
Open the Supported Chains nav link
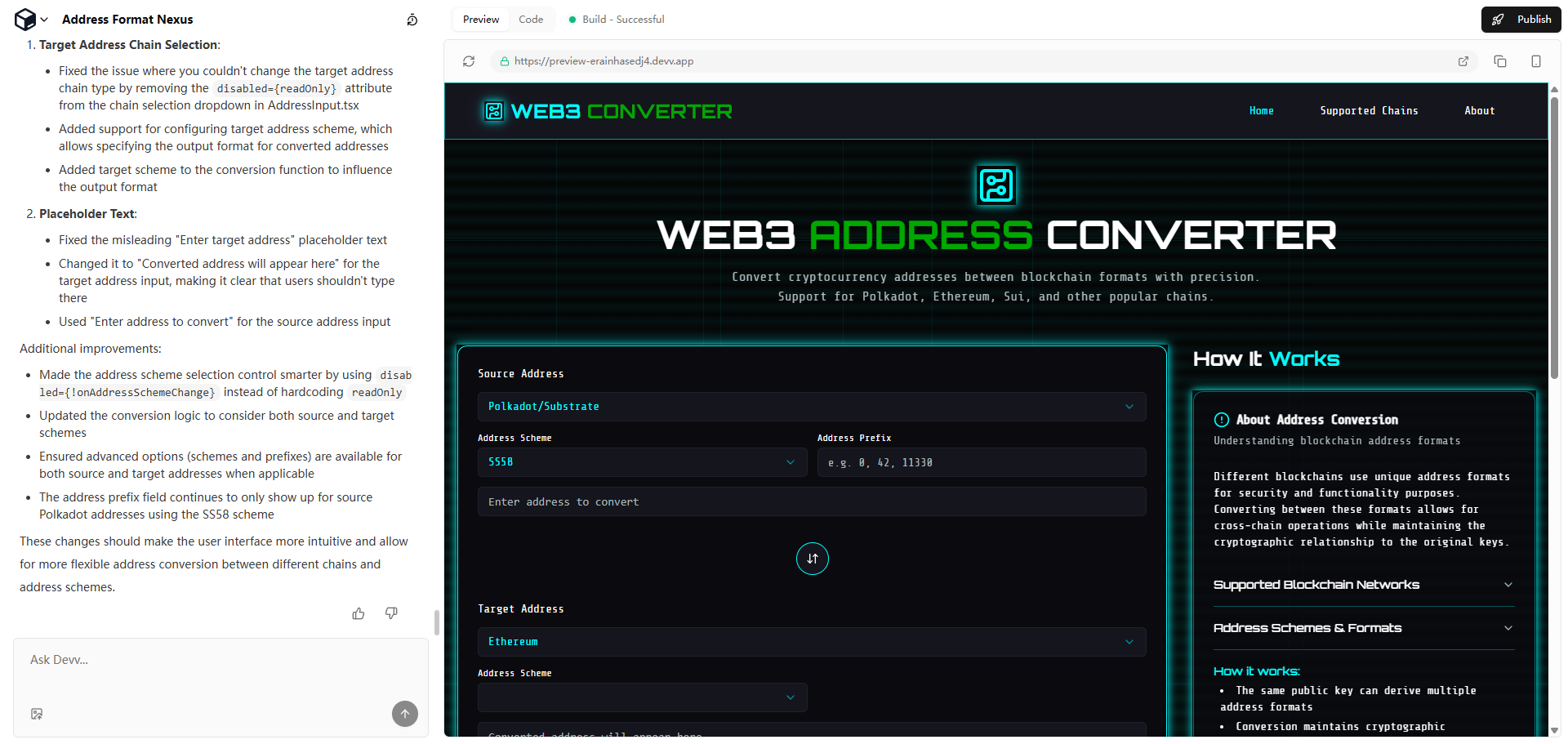(x=1369, y=111)
